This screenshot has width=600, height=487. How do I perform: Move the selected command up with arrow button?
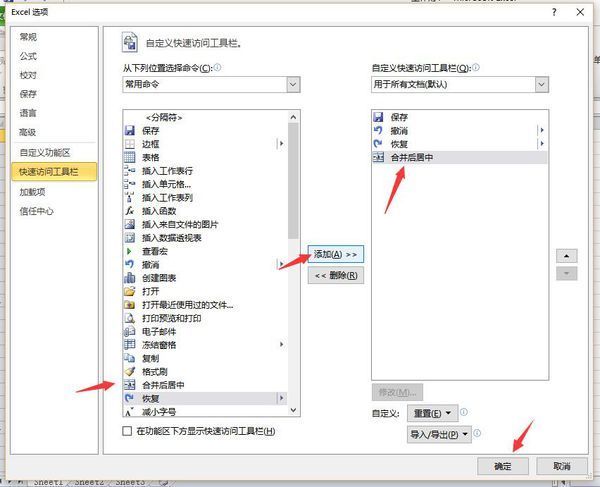pyautogui.click(x=566, y=256)
